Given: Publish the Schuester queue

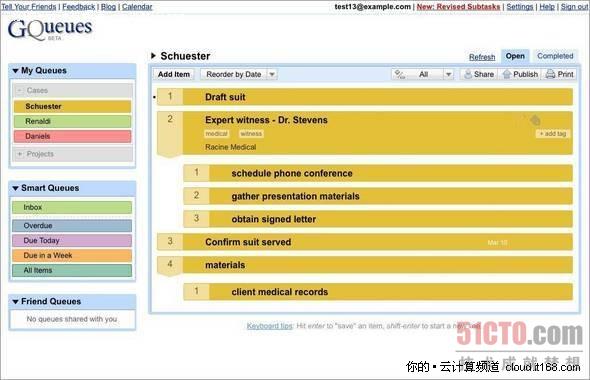Looking at the screenshot, I should point(521,74).
